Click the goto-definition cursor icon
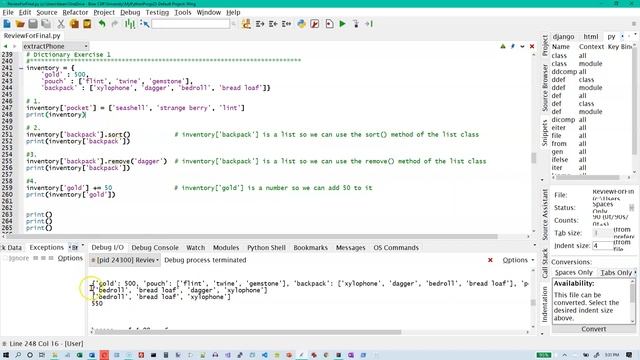640x360 pixels. coord(144,24)
